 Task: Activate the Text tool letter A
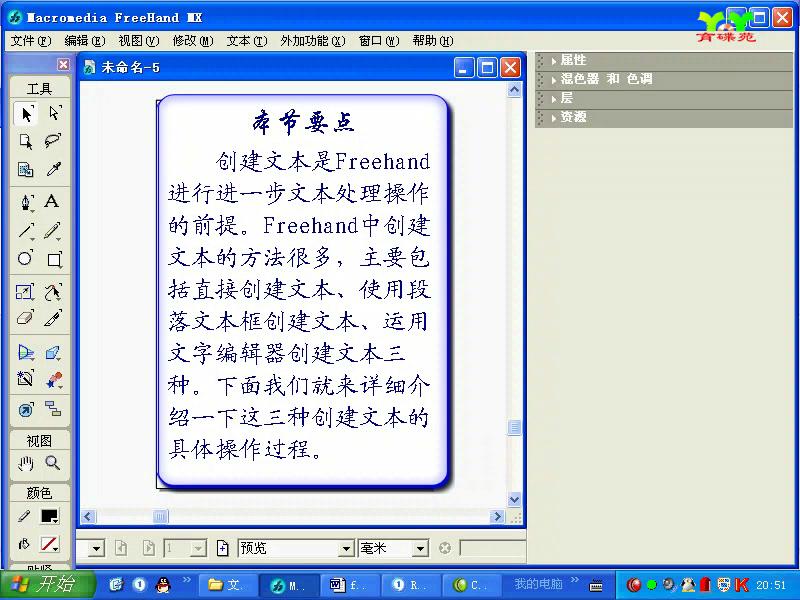tap(52, 201)
